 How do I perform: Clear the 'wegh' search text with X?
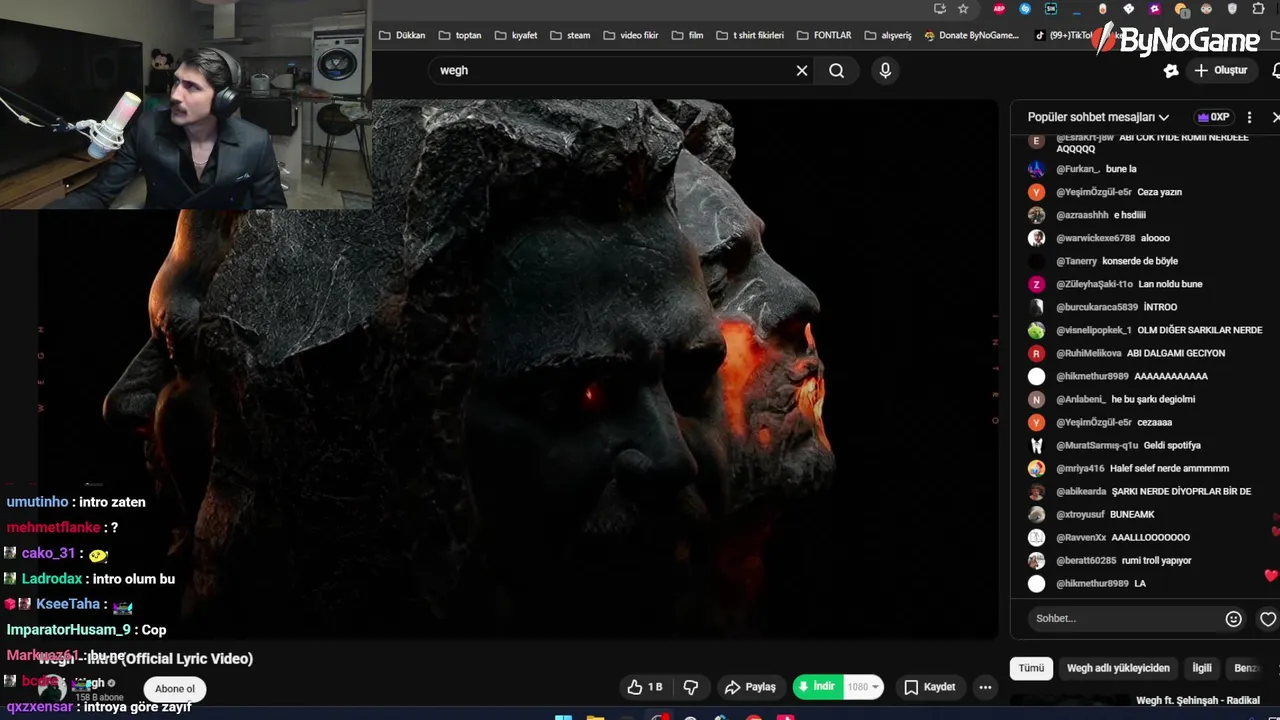[801, 70]
